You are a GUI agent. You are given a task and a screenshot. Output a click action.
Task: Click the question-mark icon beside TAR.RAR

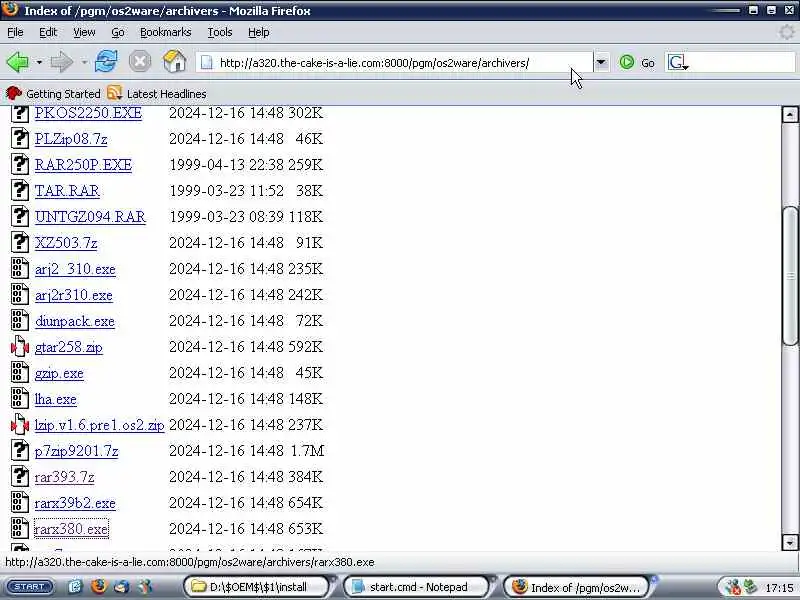[x=20, y=190]
